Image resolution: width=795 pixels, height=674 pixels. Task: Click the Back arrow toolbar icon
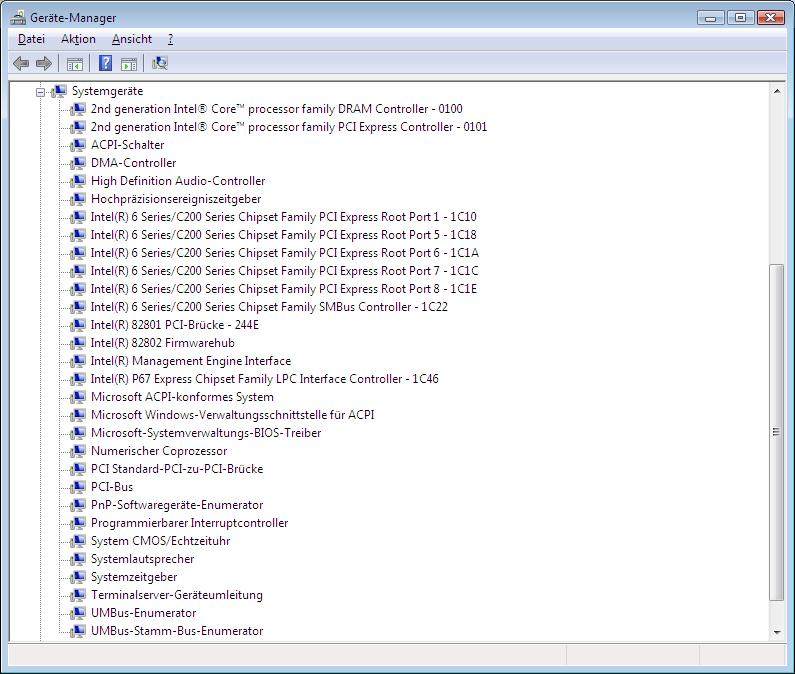pyautogui.click(x=21, y=63)
